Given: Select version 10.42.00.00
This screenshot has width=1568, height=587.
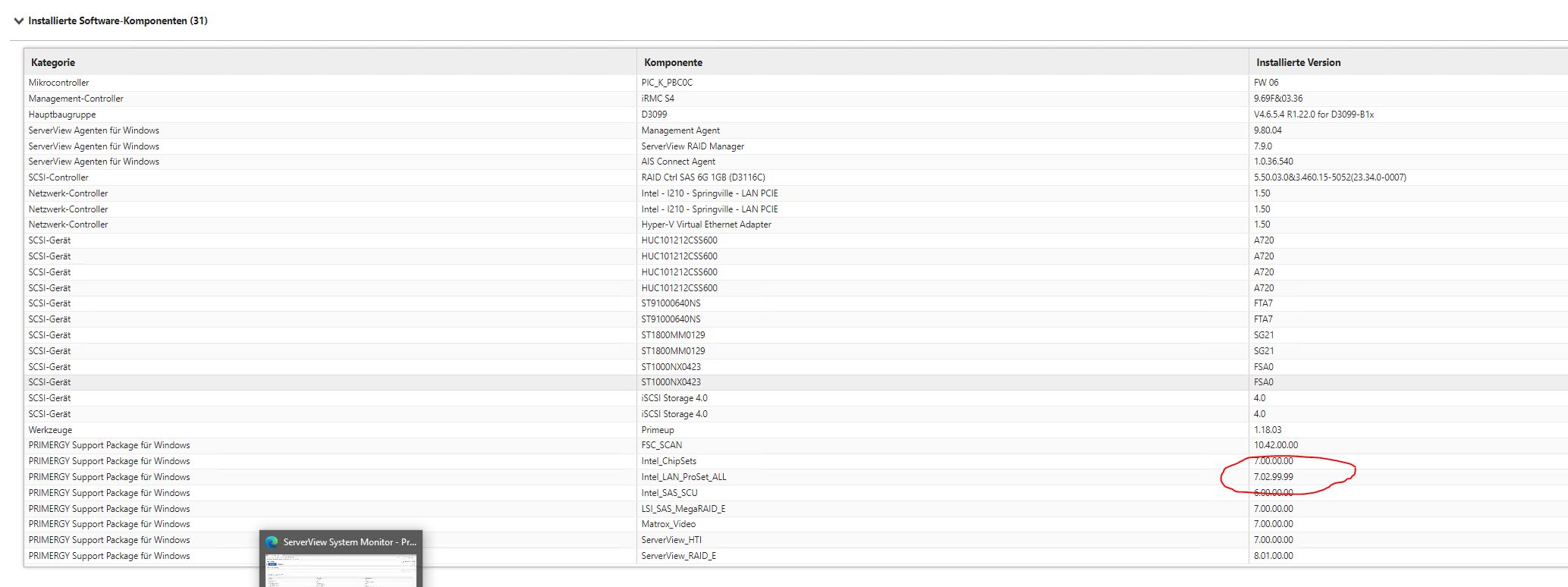Looking at the screenshot, I should tap(1276, 445).
